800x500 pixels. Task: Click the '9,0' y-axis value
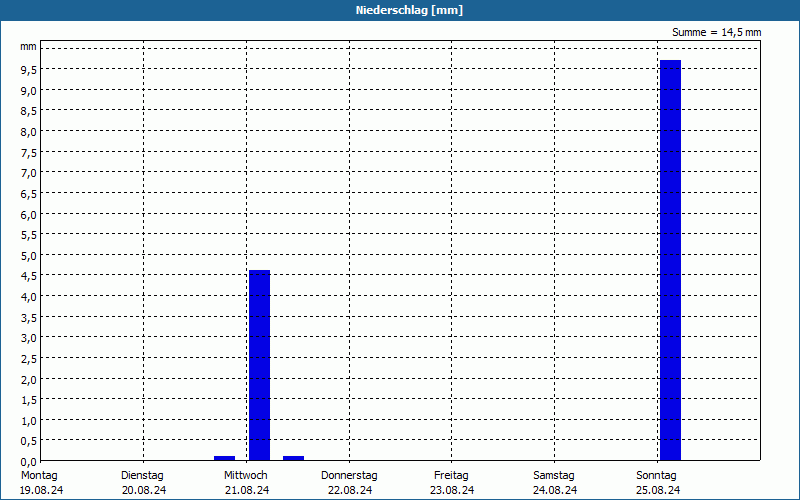click(x=29, y=91)
